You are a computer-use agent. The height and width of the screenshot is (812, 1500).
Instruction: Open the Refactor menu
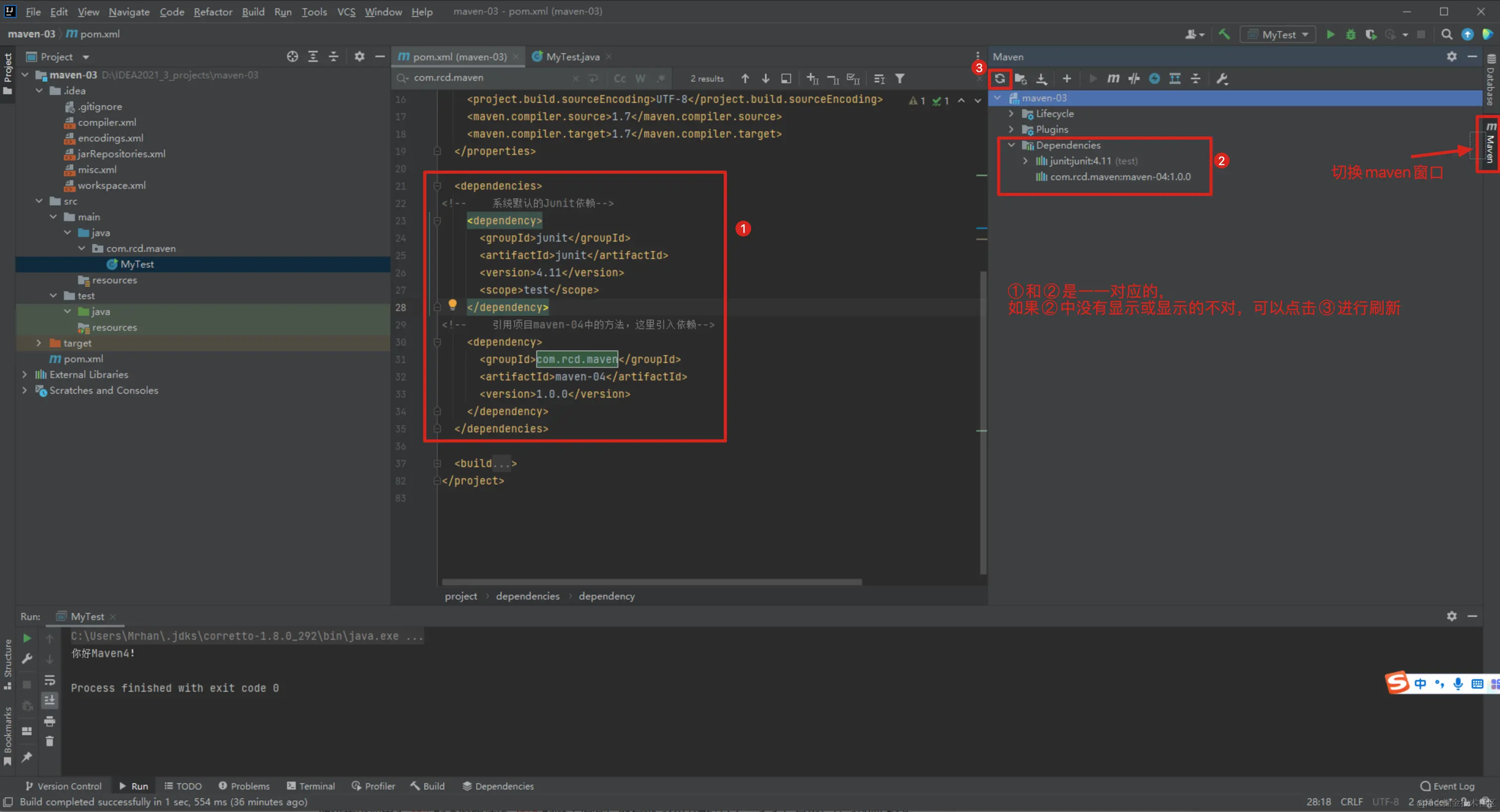tap(212, 11)
